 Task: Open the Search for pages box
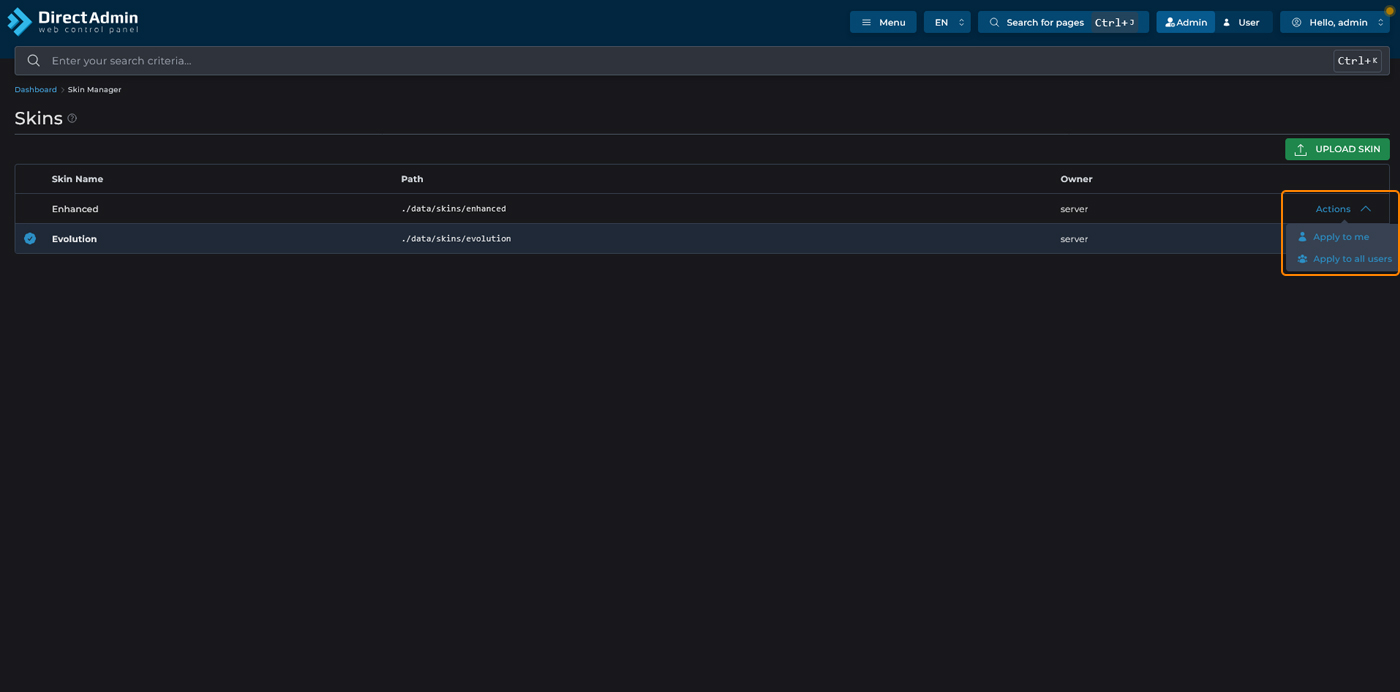(x=1062, y=22)
